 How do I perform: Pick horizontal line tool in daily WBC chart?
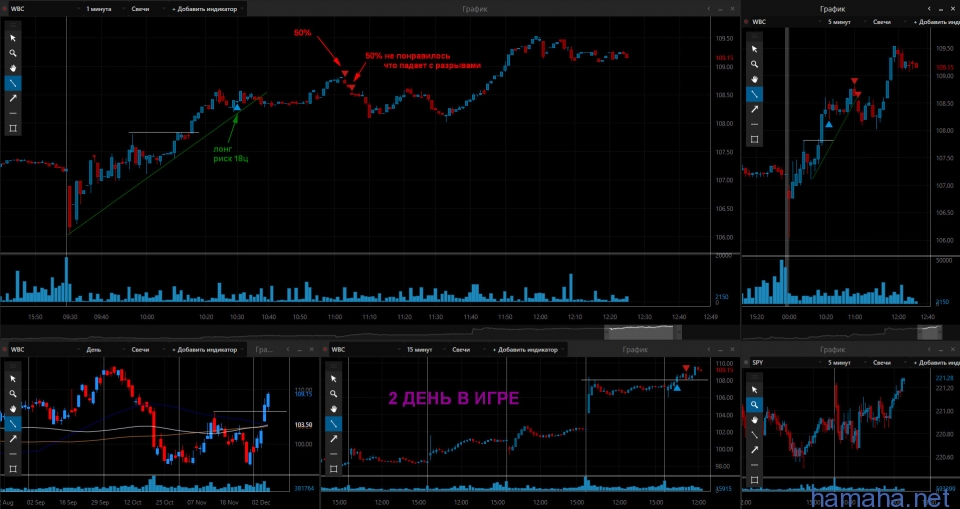click(13, 454)
